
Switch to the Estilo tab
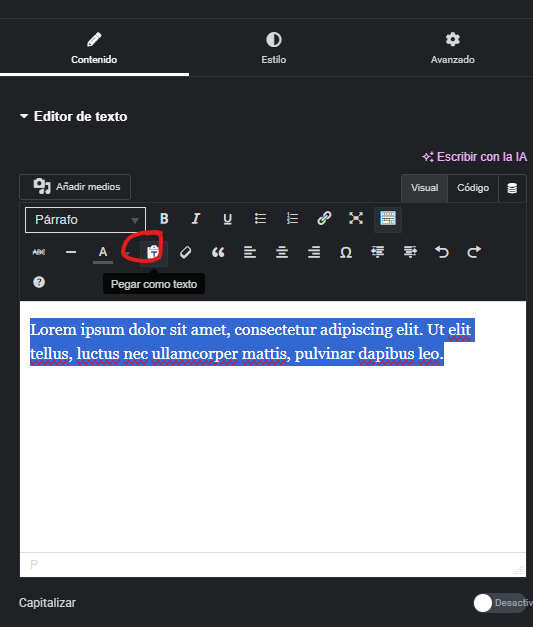click(x=273, y=48)
